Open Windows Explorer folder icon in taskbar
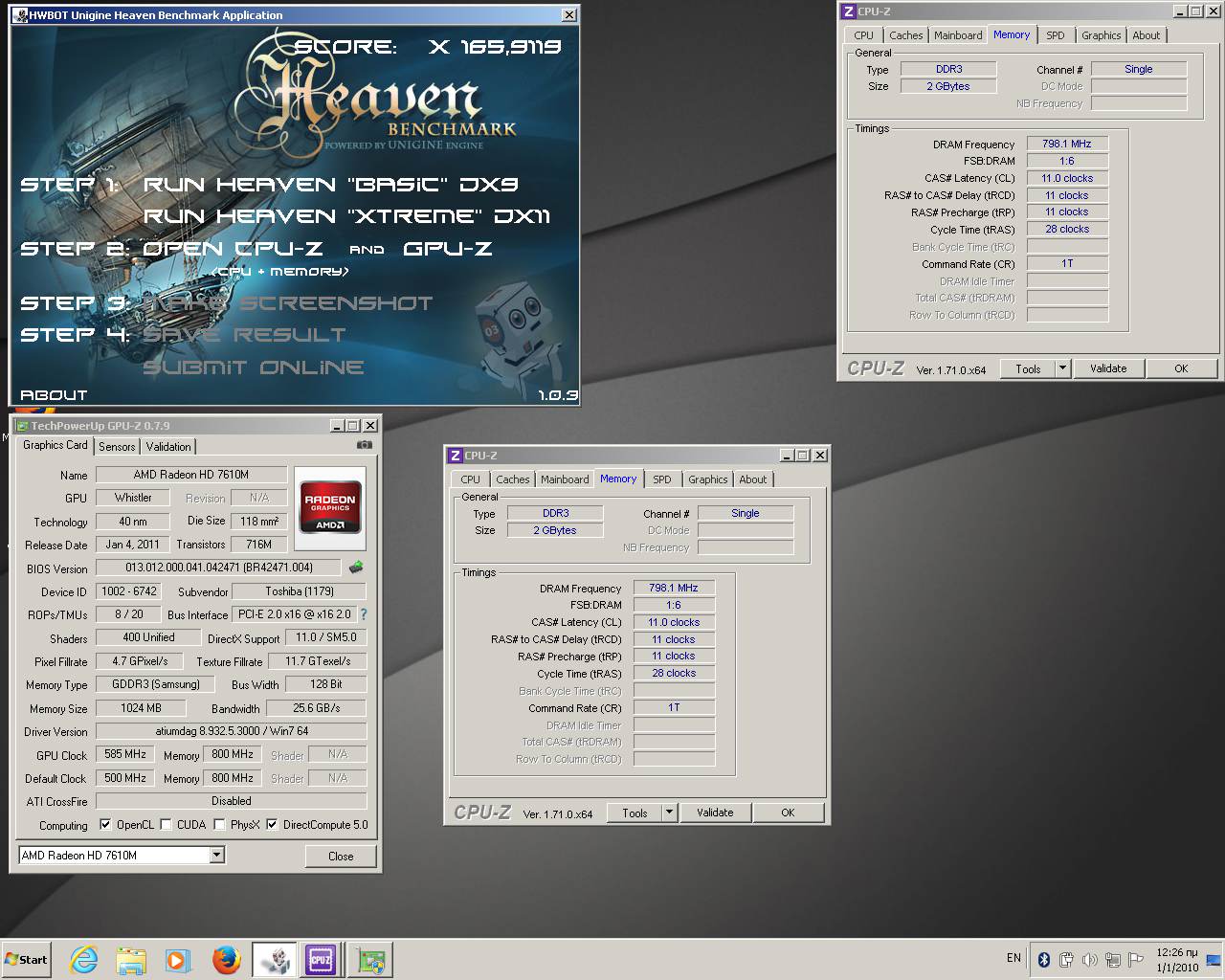1225x980 pixels. click(130, 960)
